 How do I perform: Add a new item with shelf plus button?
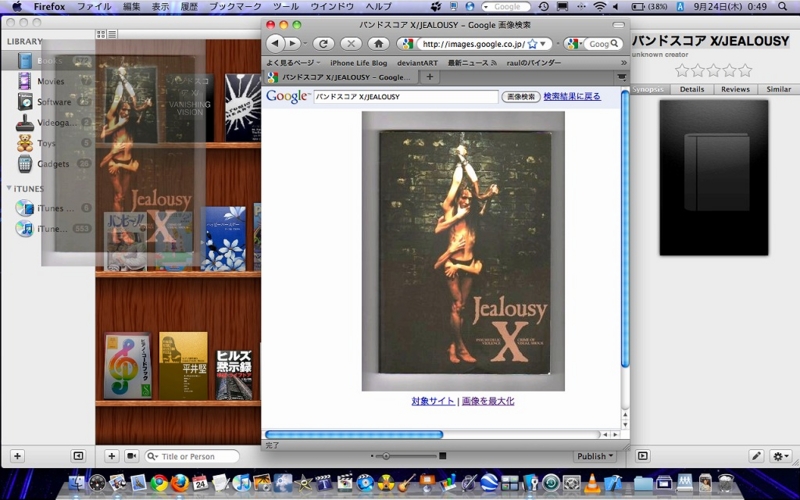tap(111, 456)
